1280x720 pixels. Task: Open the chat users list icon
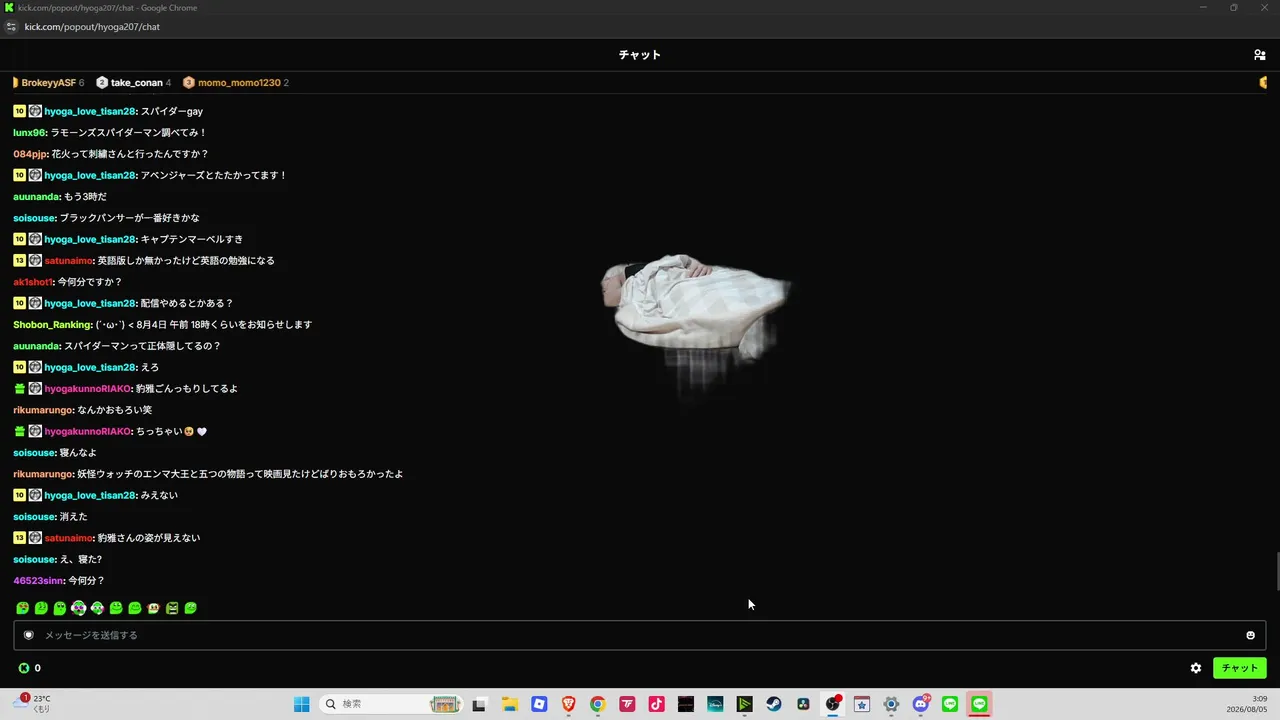[x=1259, y=55]
